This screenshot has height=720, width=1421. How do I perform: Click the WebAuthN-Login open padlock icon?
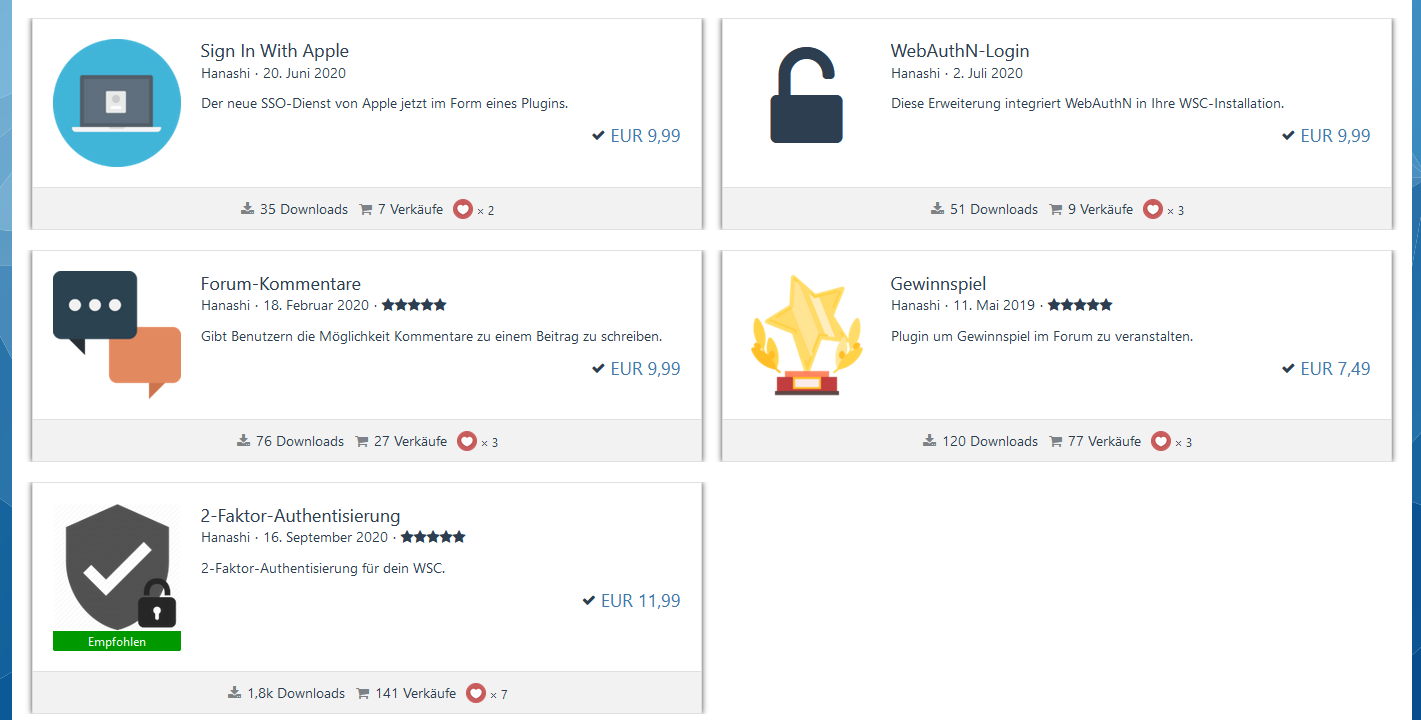tap(806, 98)
